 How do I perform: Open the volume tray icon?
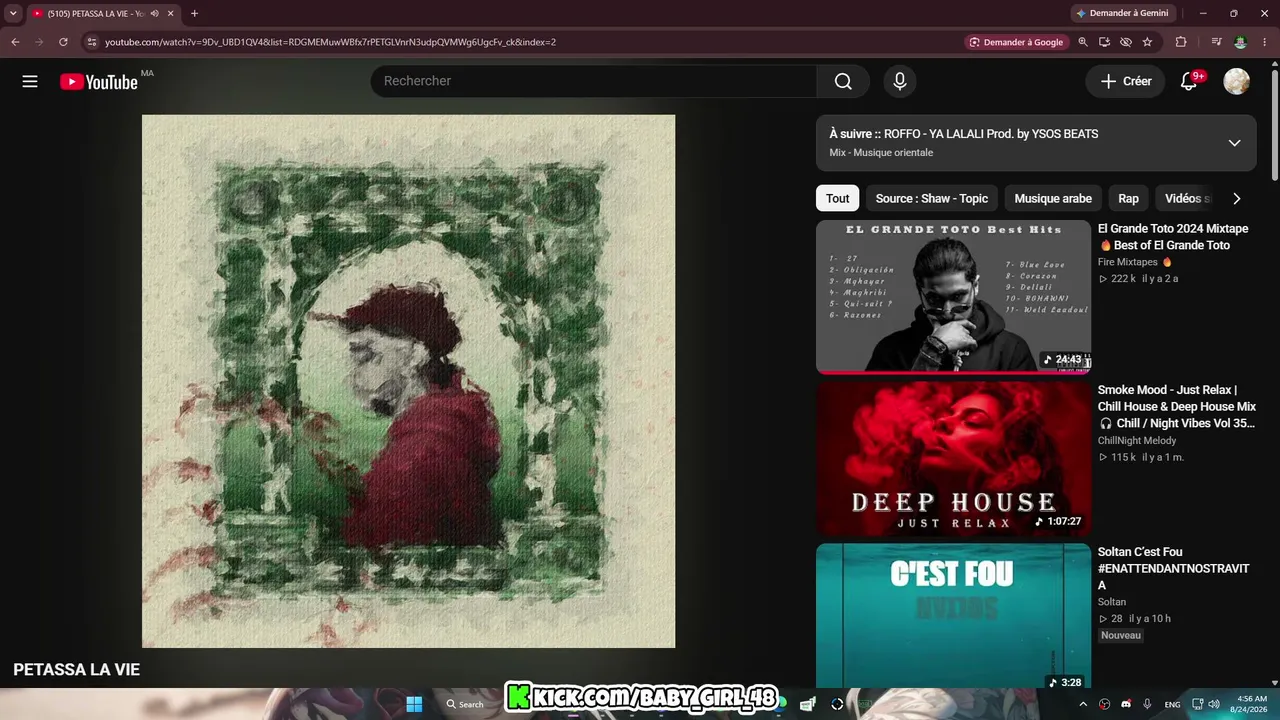click(x=1214, y=704)
